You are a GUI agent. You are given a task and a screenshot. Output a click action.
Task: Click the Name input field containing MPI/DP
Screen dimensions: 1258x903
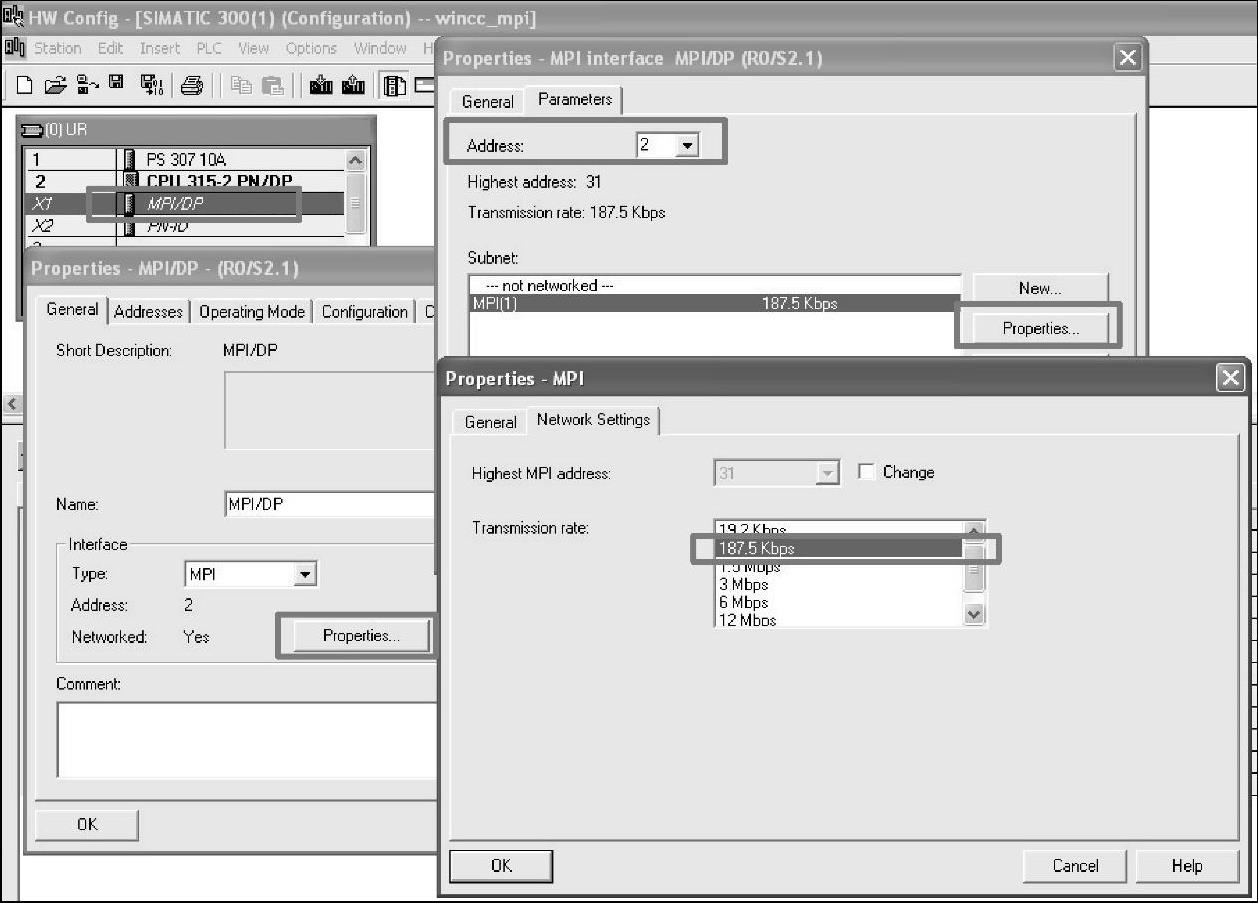tap(330, 505)
